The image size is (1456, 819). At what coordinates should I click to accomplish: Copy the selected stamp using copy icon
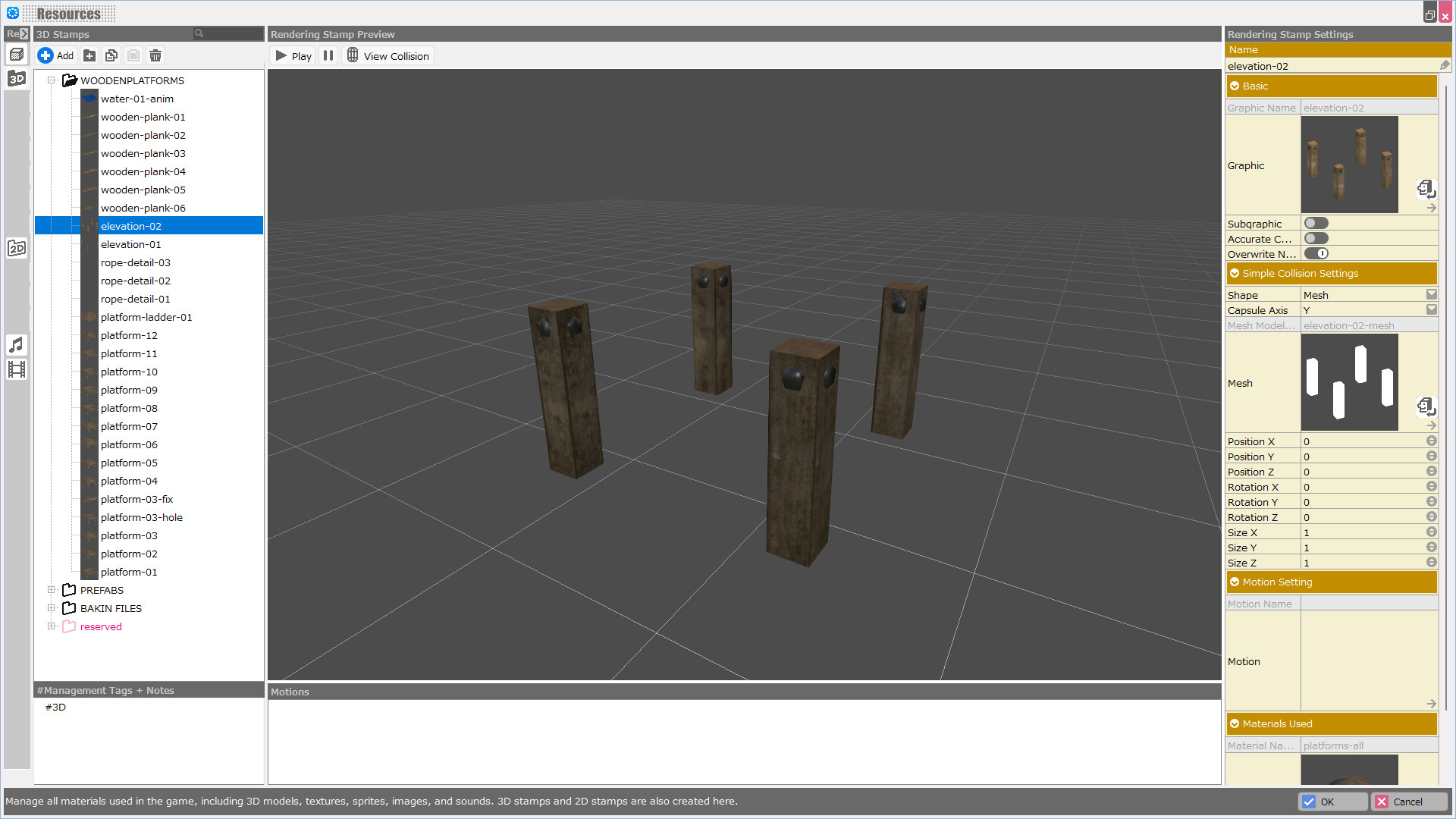[111, 55]
